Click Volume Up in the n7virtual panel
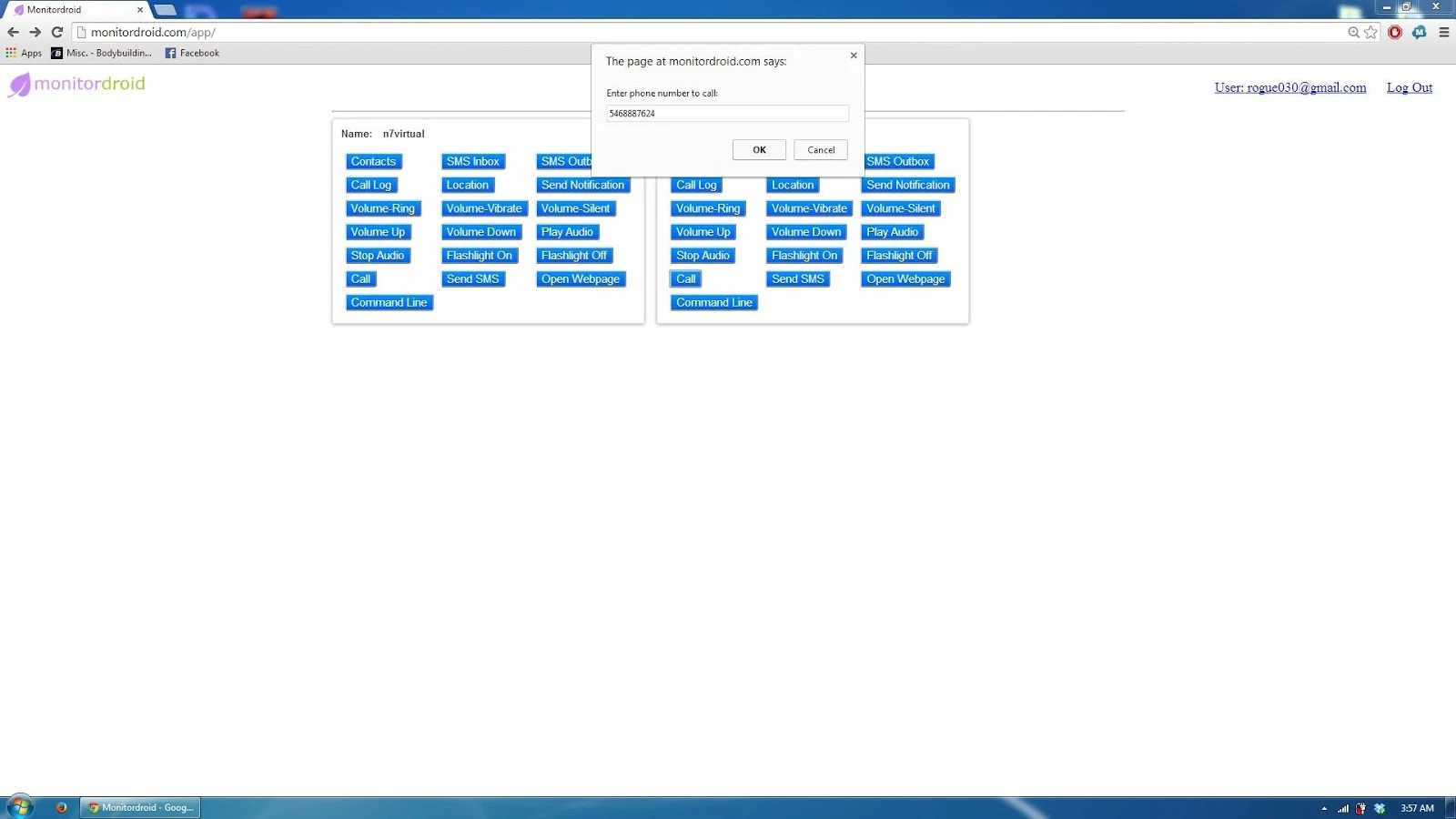 (x=378, y=233)
